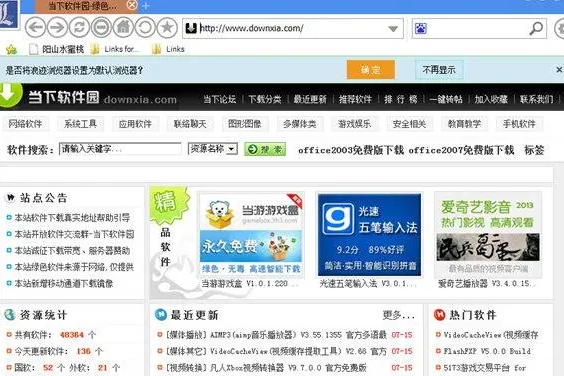Dismiss the default browser notification bar
The height and width of the screenshot is (376, 564).
(x=559, y=69)
